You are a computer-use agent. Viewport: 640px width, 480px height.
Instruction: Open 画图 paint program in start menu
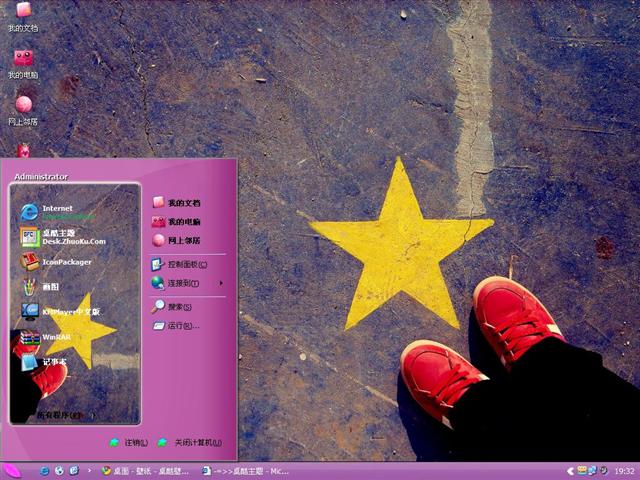(x=40, y=287)
